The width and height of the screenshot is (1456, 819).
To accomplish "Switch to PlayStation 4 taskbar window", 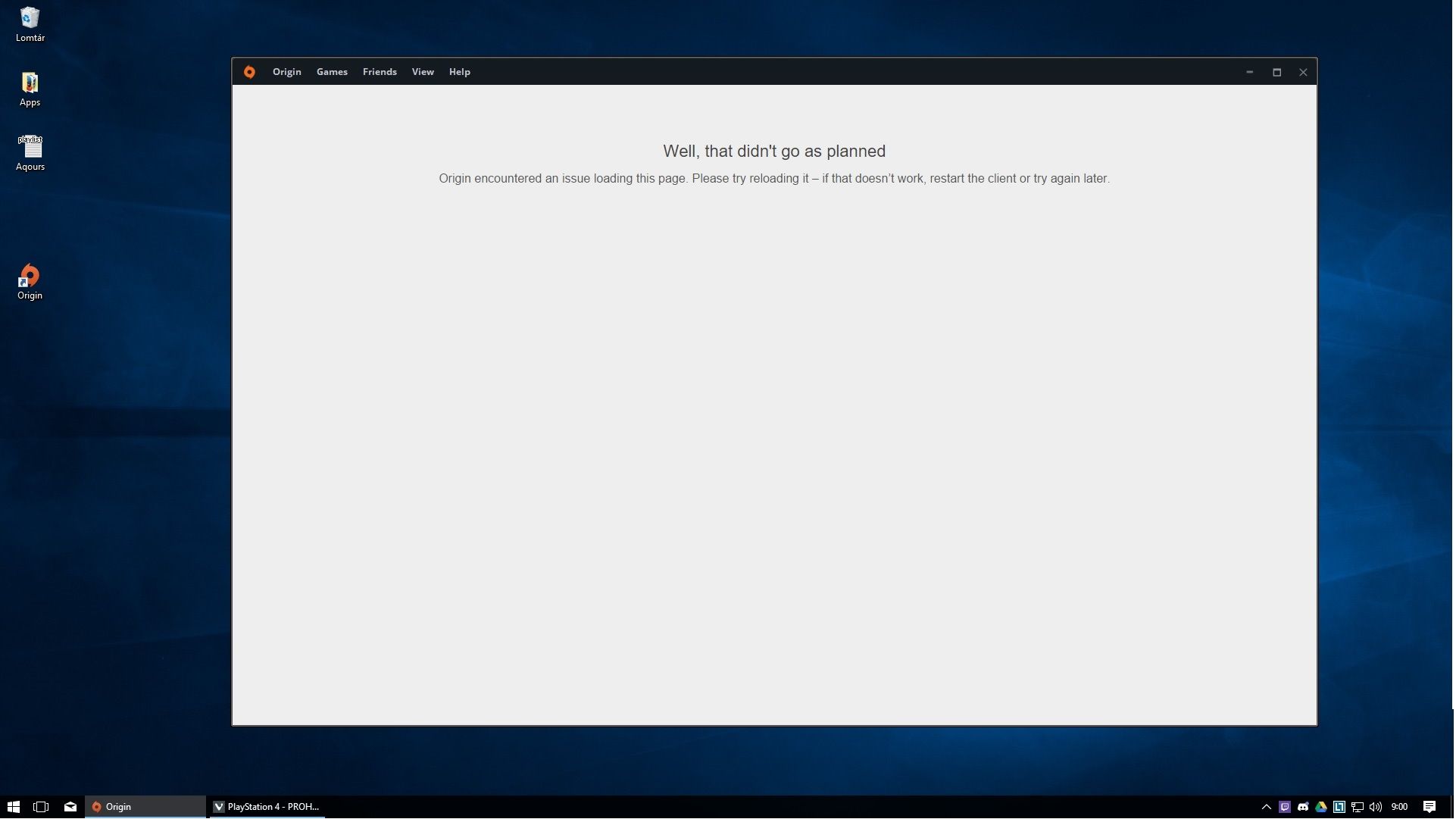I will (x=267, y=808).
